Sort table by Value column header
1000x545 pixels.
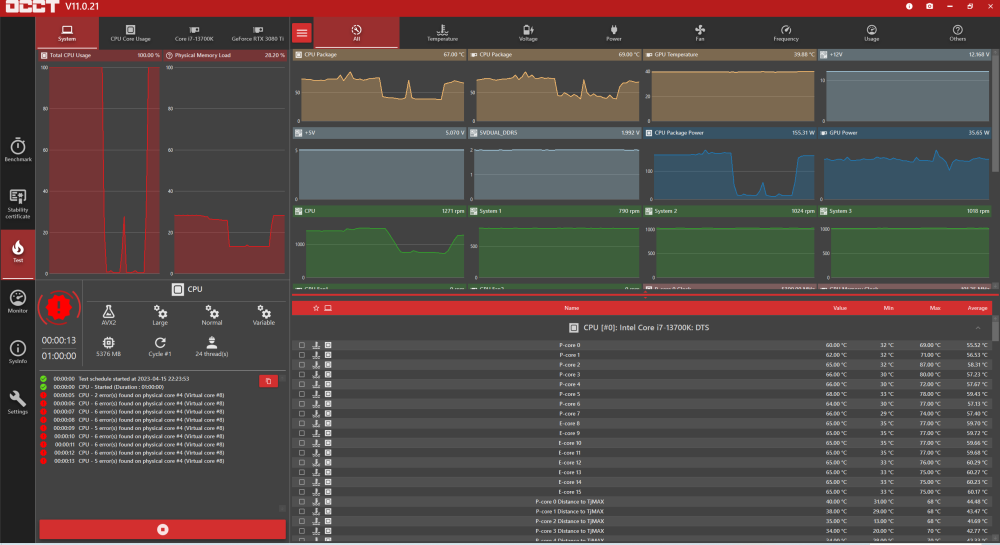(839, 308)
